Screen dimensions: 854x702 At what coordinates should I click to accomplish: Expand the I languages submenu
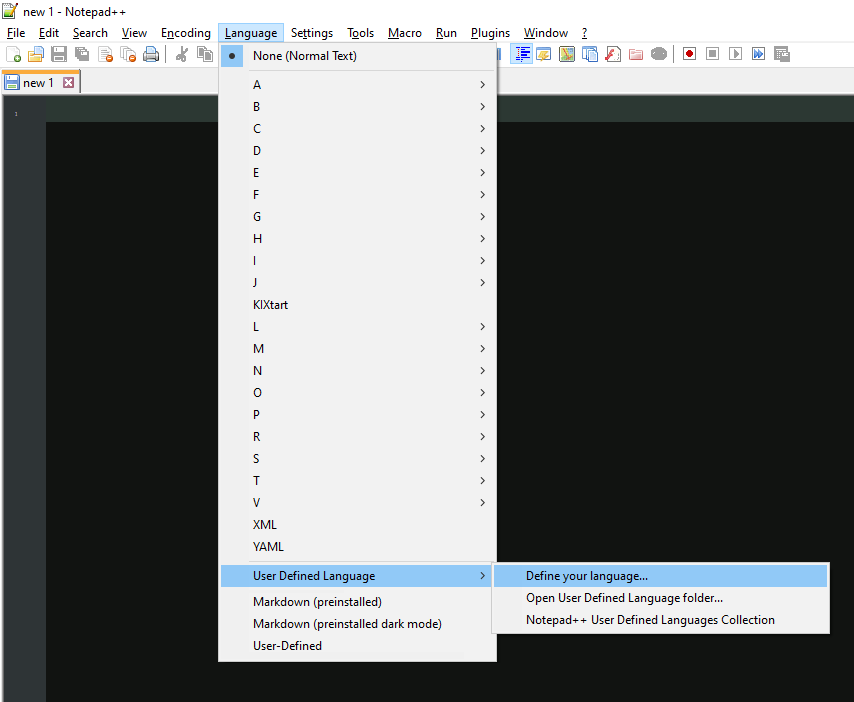point(357,260)
